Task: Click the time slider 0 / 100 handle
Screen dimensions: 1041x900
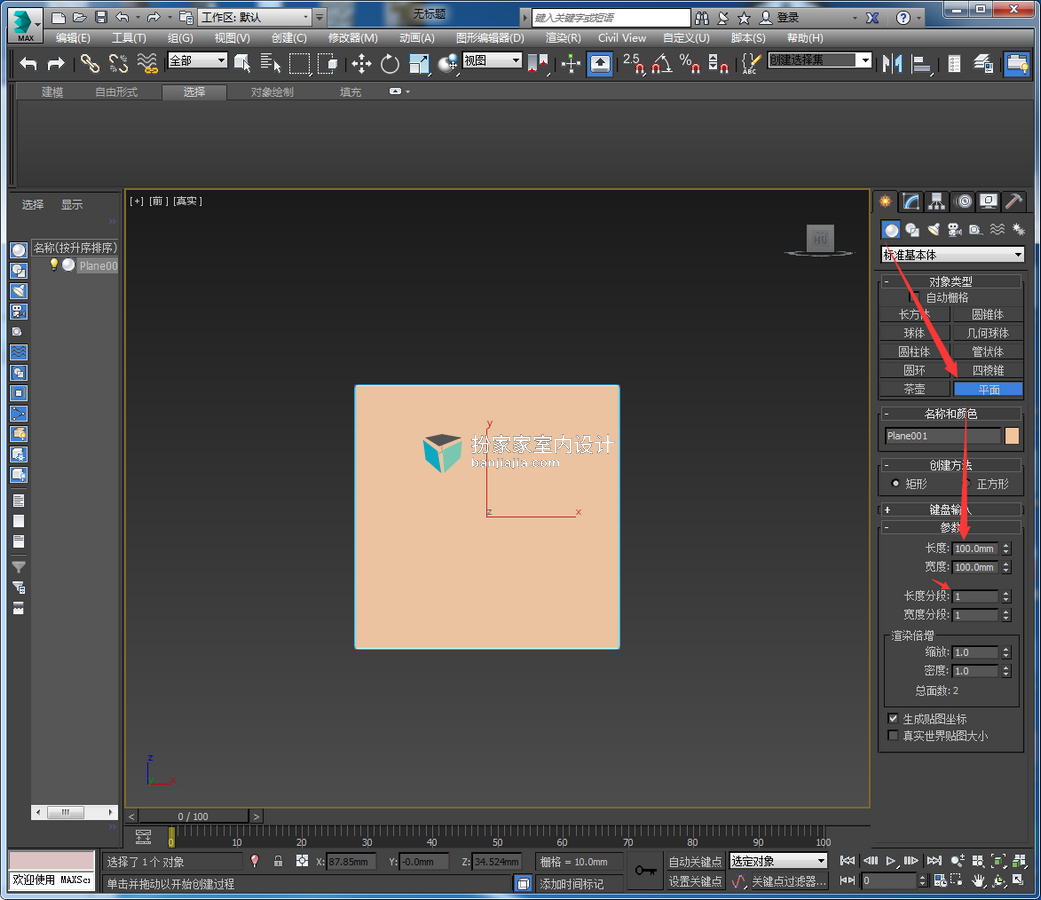Action: coord(193,816)
